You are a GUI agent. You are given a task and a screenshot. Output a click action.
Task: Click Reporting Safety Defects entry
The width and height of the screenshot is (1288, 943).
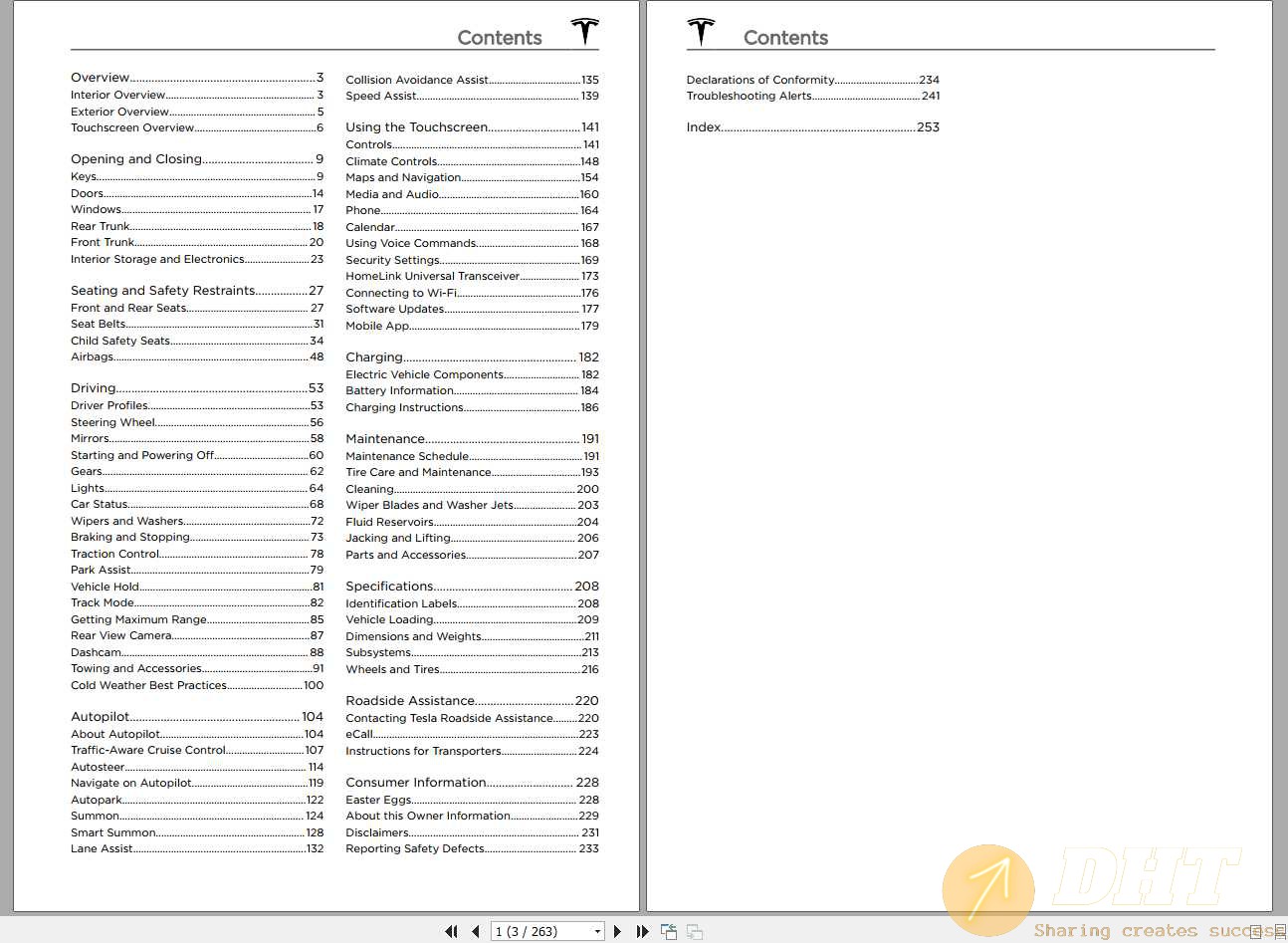click(472, 849)
